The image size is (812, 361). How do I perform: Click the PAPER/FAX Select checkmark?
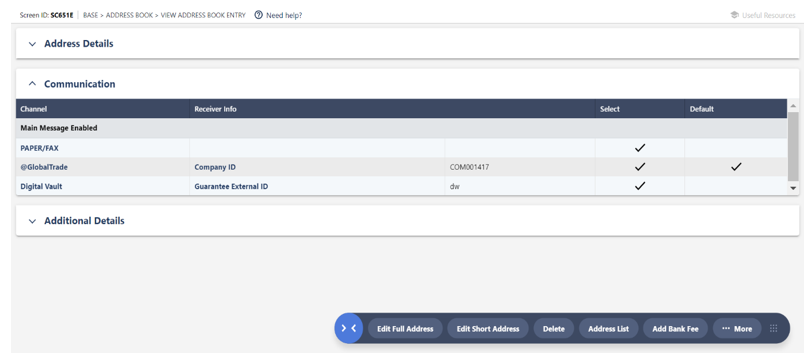pos(640,148)
